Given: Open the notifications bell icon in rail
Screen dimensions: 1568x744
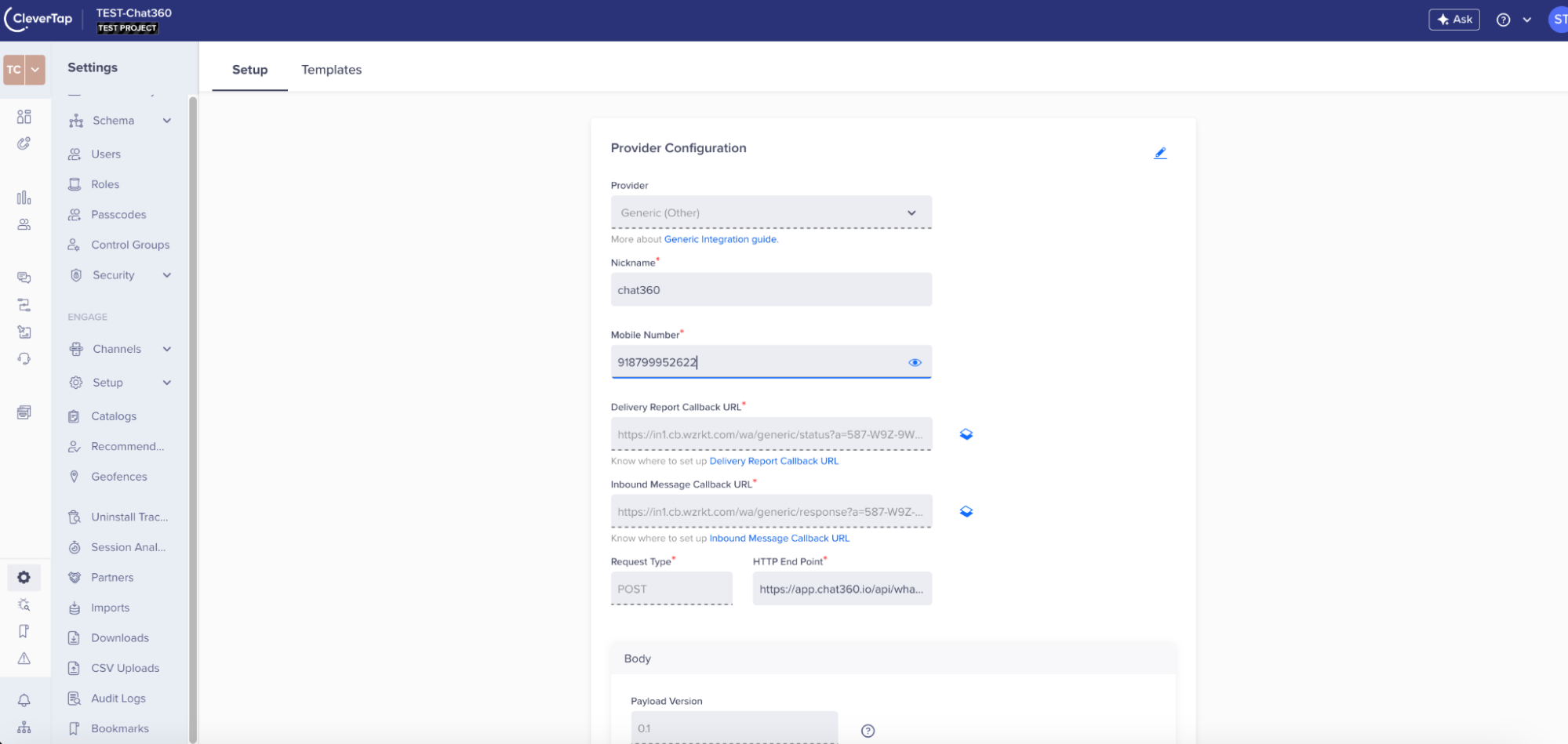Looking at the screenshot, I should pos(24,700).
